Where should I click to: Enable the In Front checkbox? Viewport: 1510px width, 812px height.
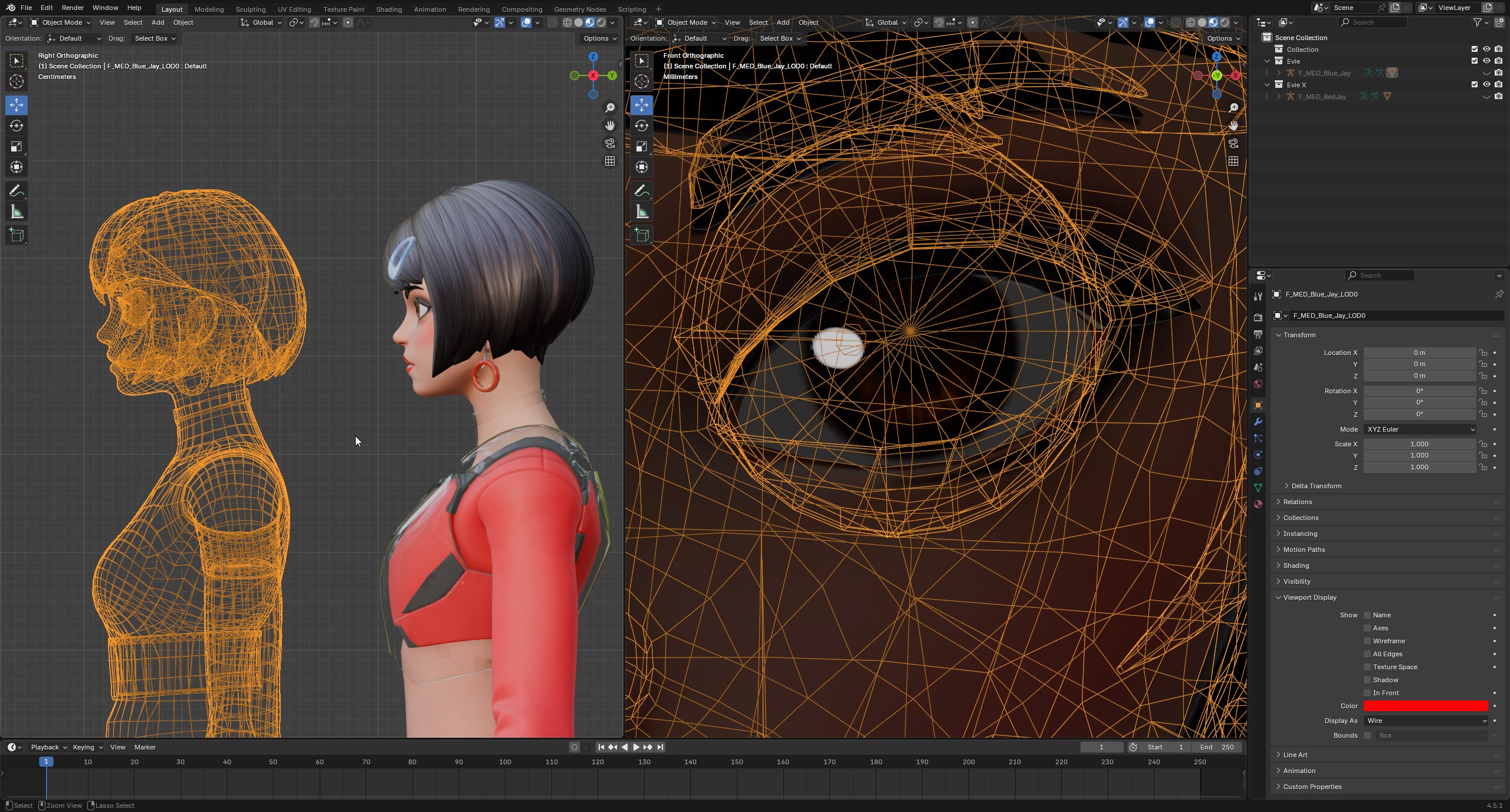click(1367, 693)
